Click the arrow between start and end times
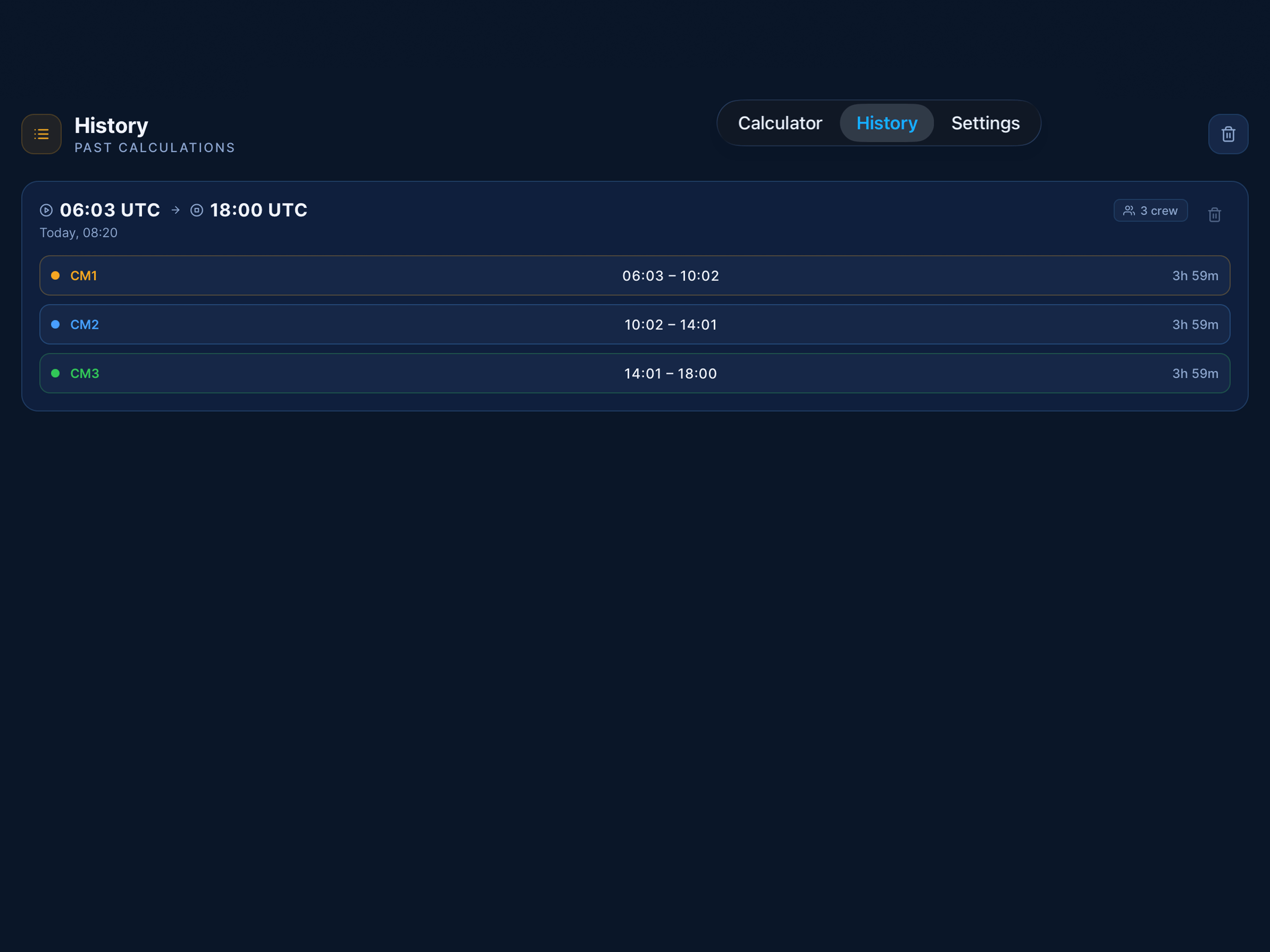This screenshot has width=1270, height=952. coord(176,211)
